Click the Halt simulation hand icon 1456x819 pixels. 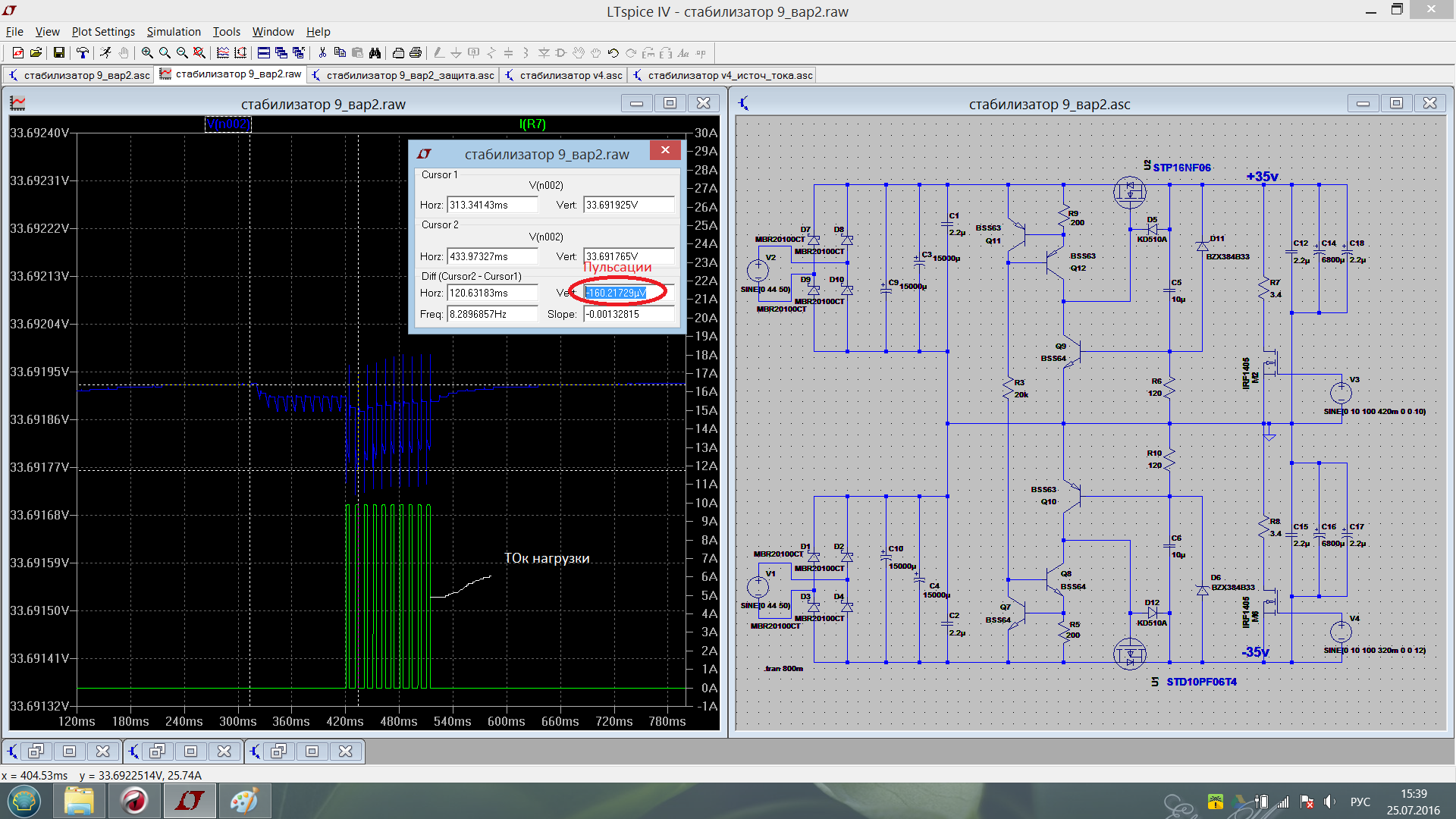pos(123,53)
